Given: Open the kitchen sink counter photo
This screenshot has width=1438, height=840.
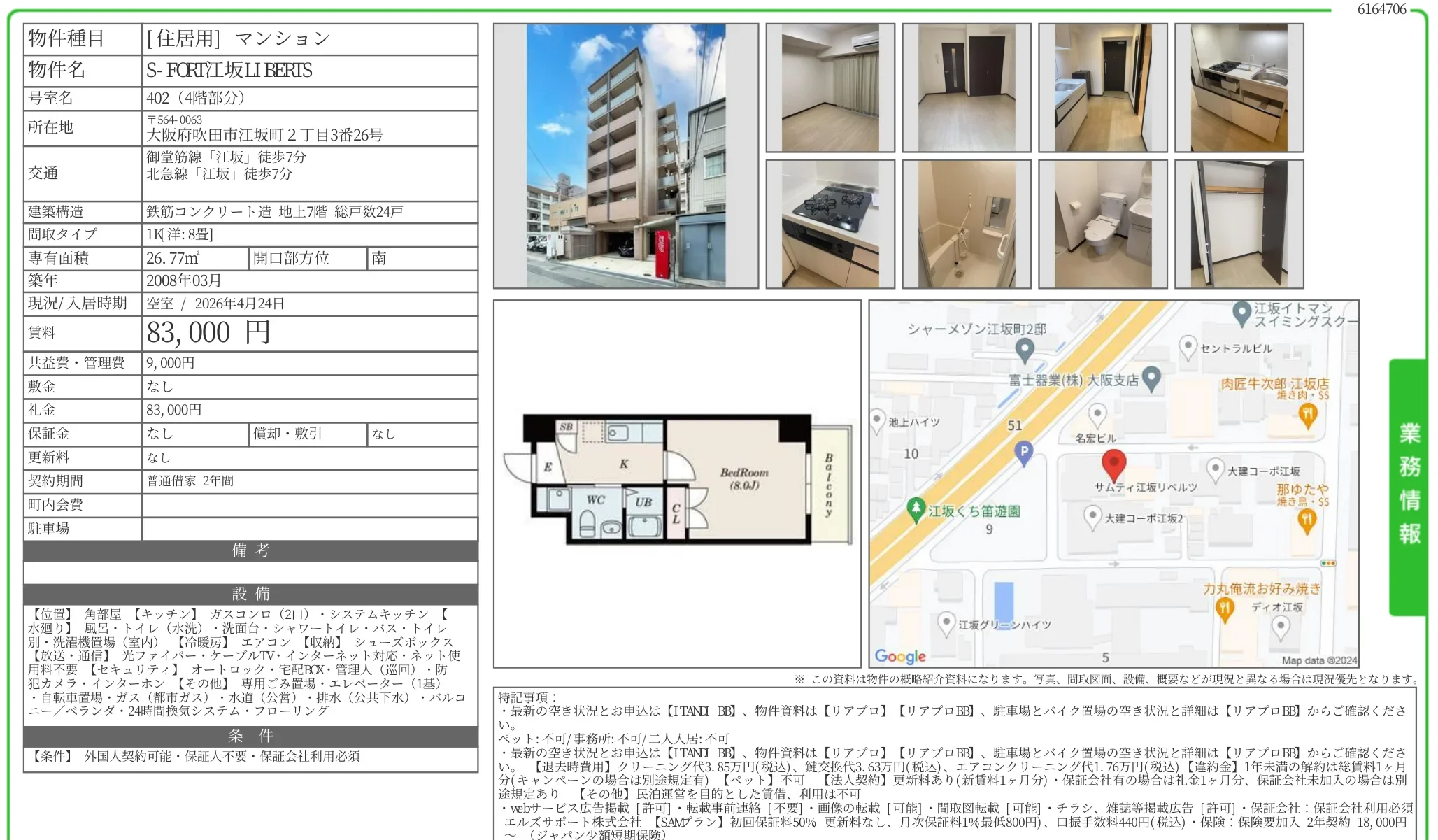Looking at the screenshot, I should pyautogui.click(x=1239, y=88).
